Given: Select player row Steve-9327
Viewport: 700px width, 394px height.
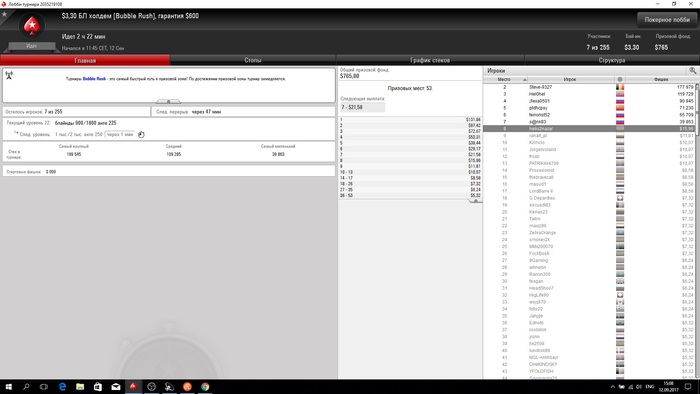Looking at the screenshot, I should pyautogui.click(x=589, y=87).
